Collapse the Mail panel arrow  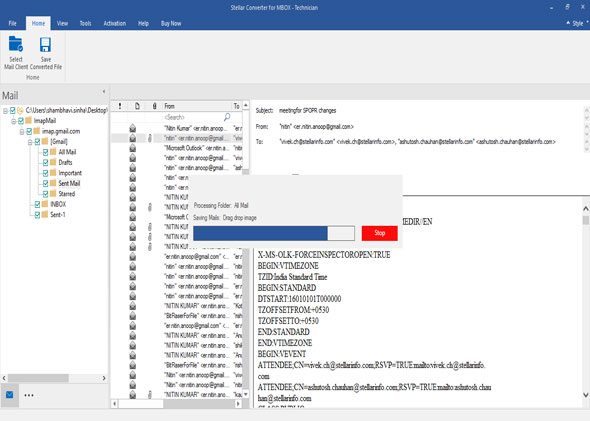click(104, 91)
